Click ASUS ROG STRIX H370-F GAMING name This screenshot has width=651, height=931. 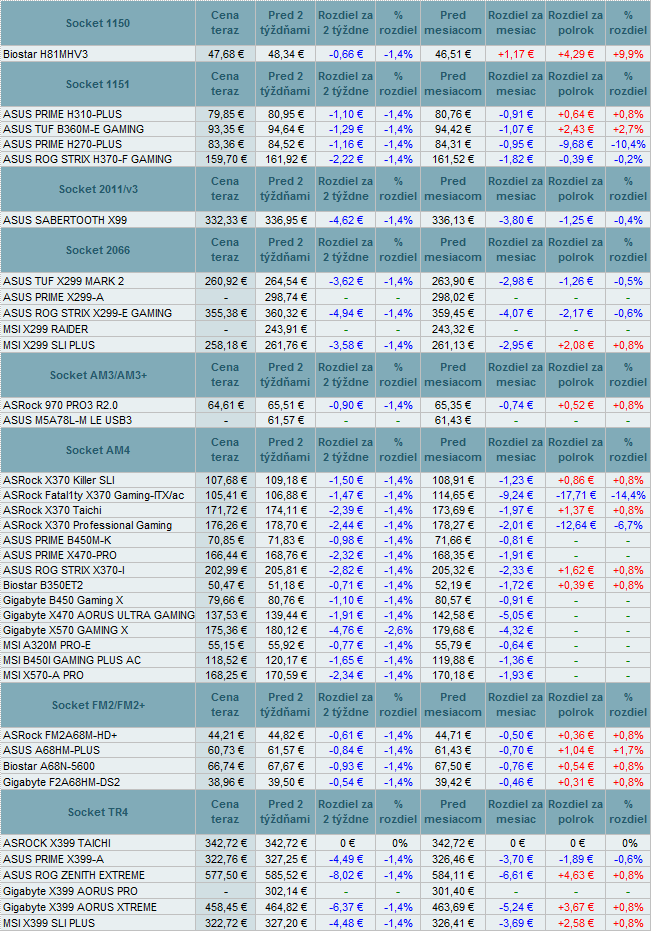tap(87, 159)
